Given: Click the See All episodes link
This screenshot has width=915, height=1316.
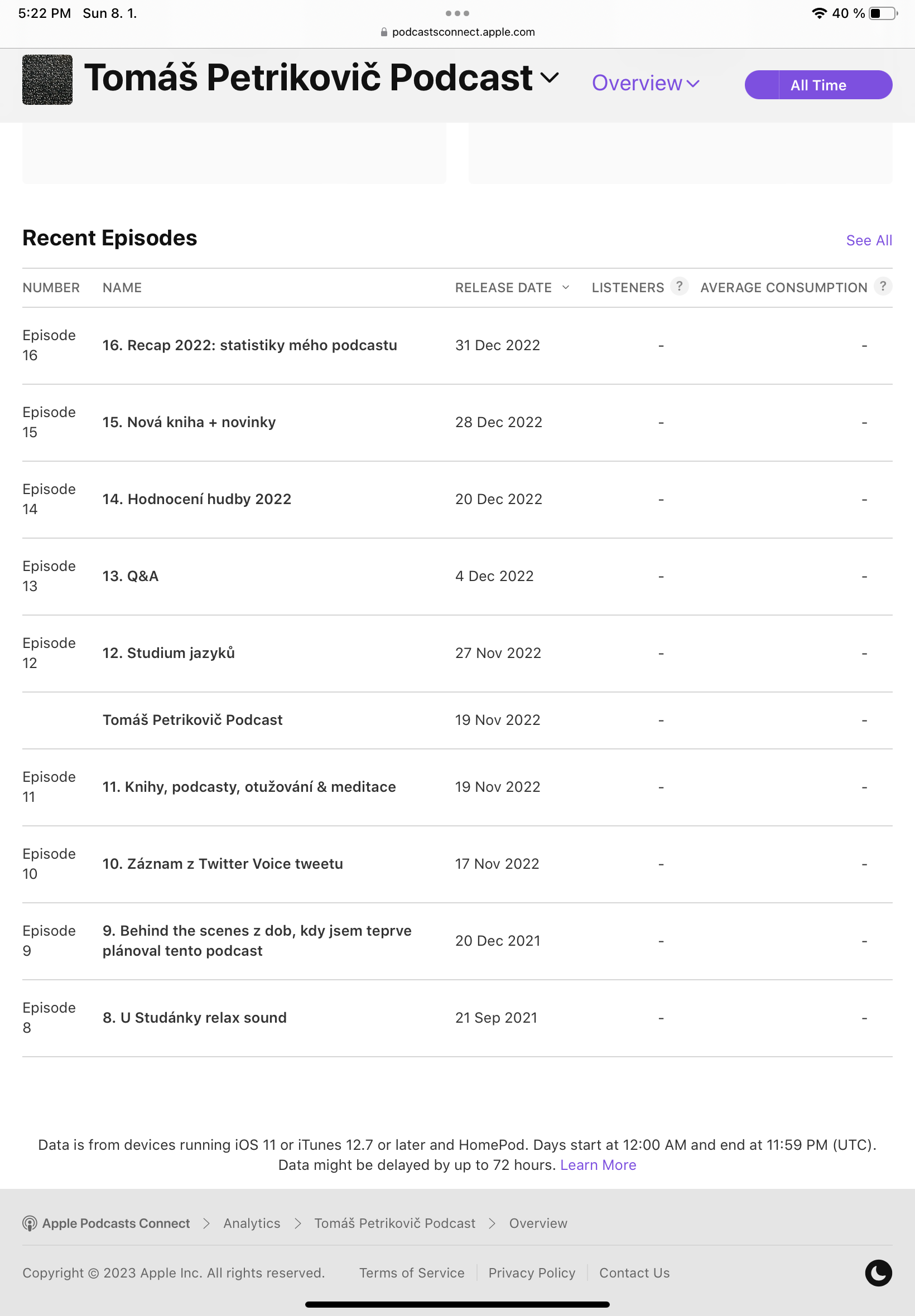Looking at the screenshot, I should pyautogui.click(x=869, y=241).
